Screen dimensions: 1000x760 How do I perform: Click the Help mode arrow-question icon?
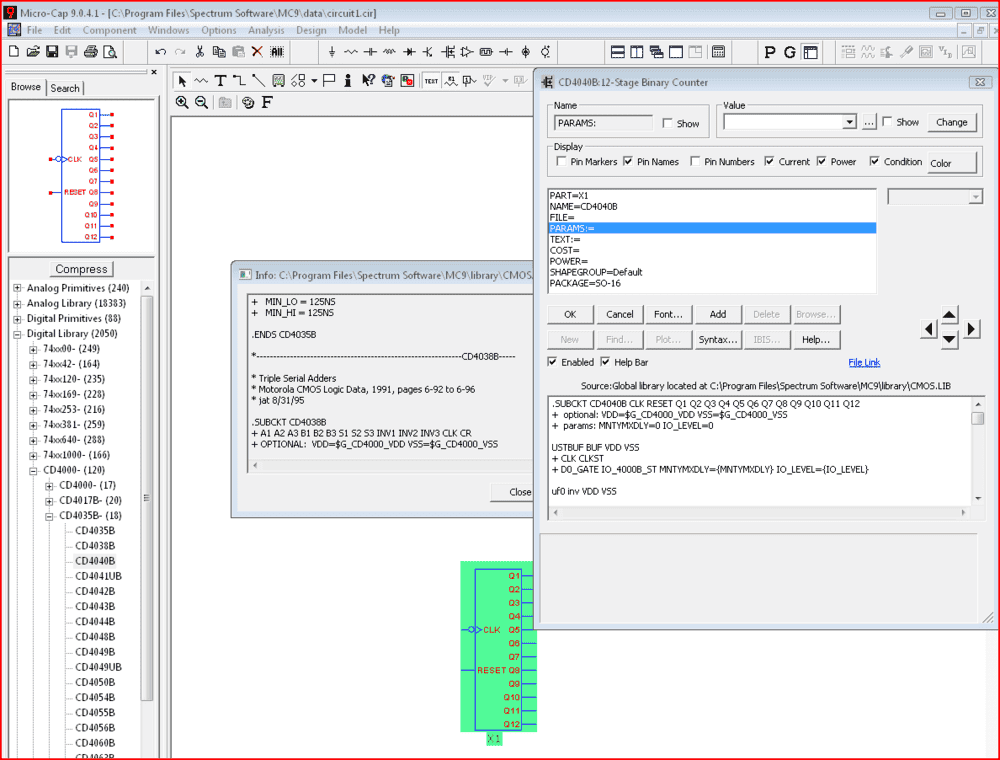(368, 81)
